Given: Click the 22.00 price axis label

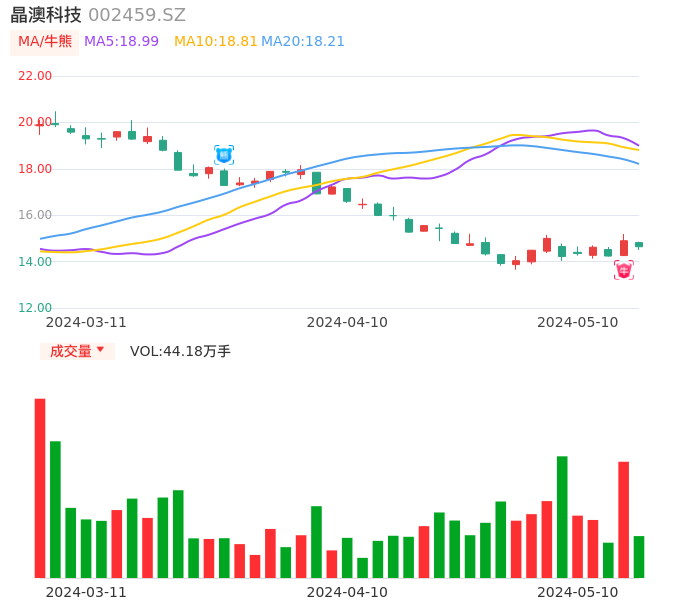Looking at the screenshot, I should [35, 76].
